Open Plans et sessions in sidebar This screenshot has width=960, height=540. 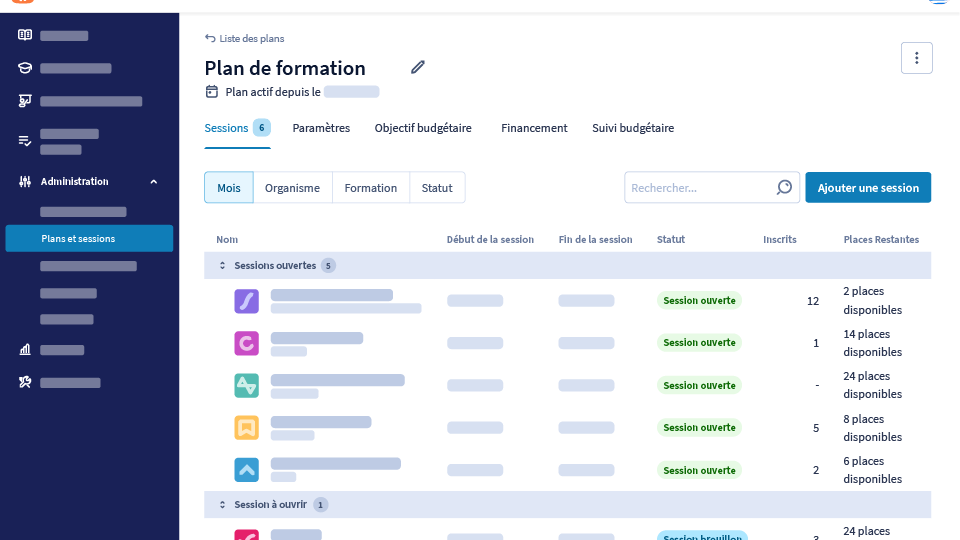tap(89, 239)
